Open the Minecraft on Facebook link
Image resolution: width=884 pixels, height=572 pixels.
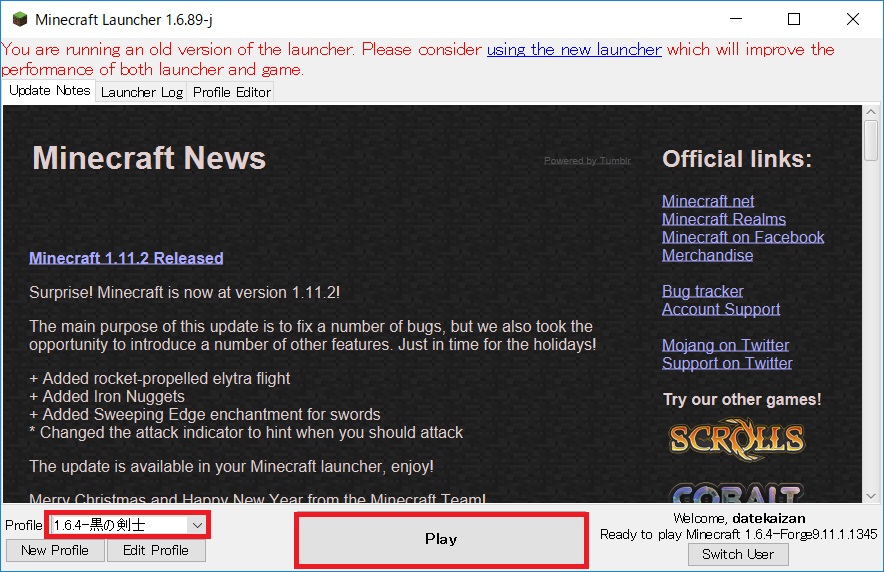click(x=743, y=237)
